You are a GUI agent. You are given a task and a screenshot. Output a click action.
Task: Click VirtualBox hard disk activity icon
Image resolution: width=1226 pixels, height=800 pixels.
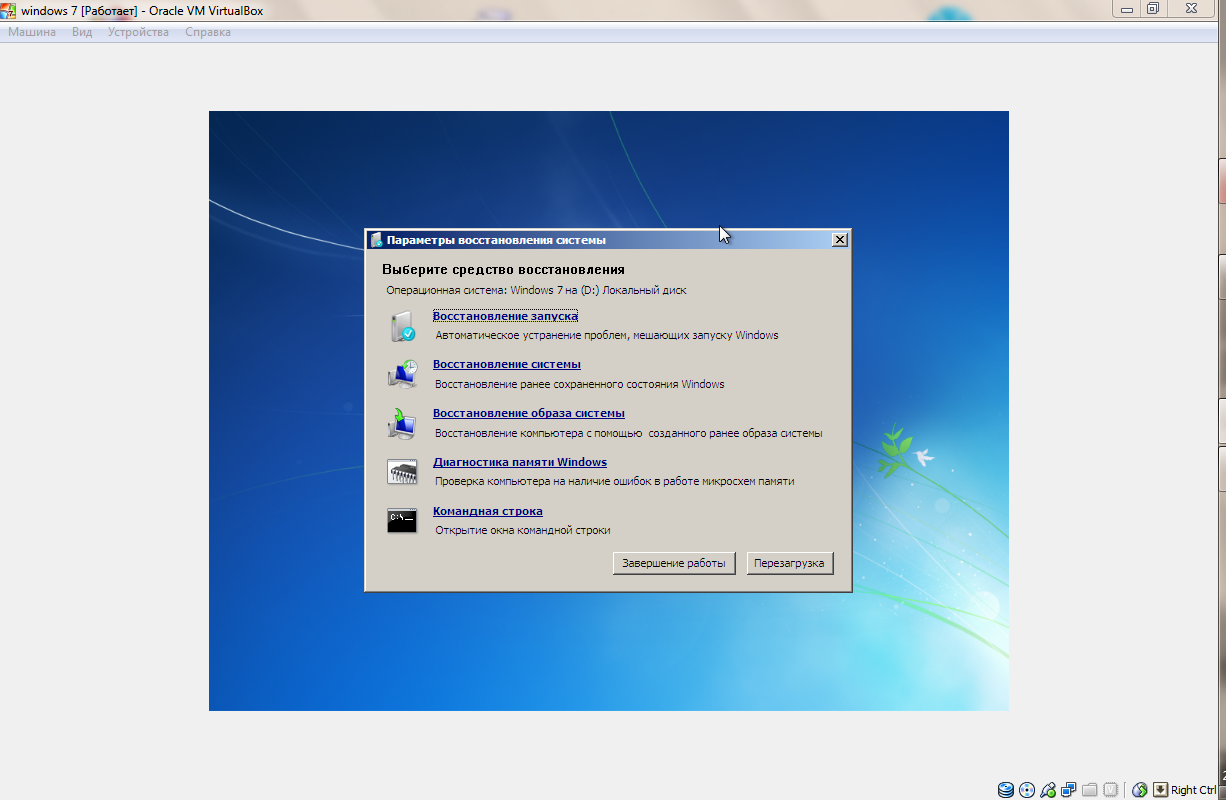click(x=1005, y=790)
